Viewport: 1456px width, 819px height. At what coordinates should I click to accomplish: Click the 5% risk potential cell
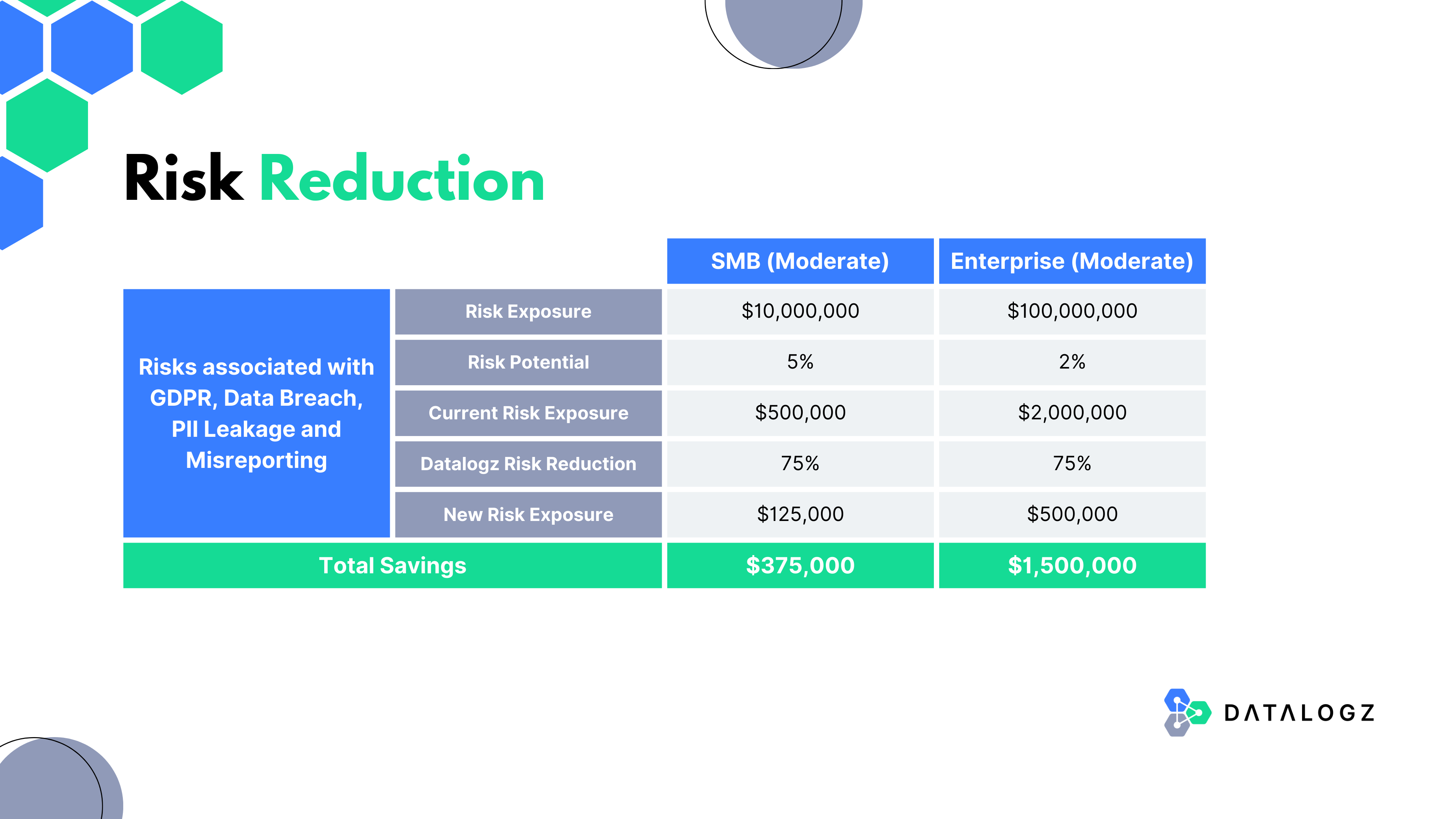800,362
